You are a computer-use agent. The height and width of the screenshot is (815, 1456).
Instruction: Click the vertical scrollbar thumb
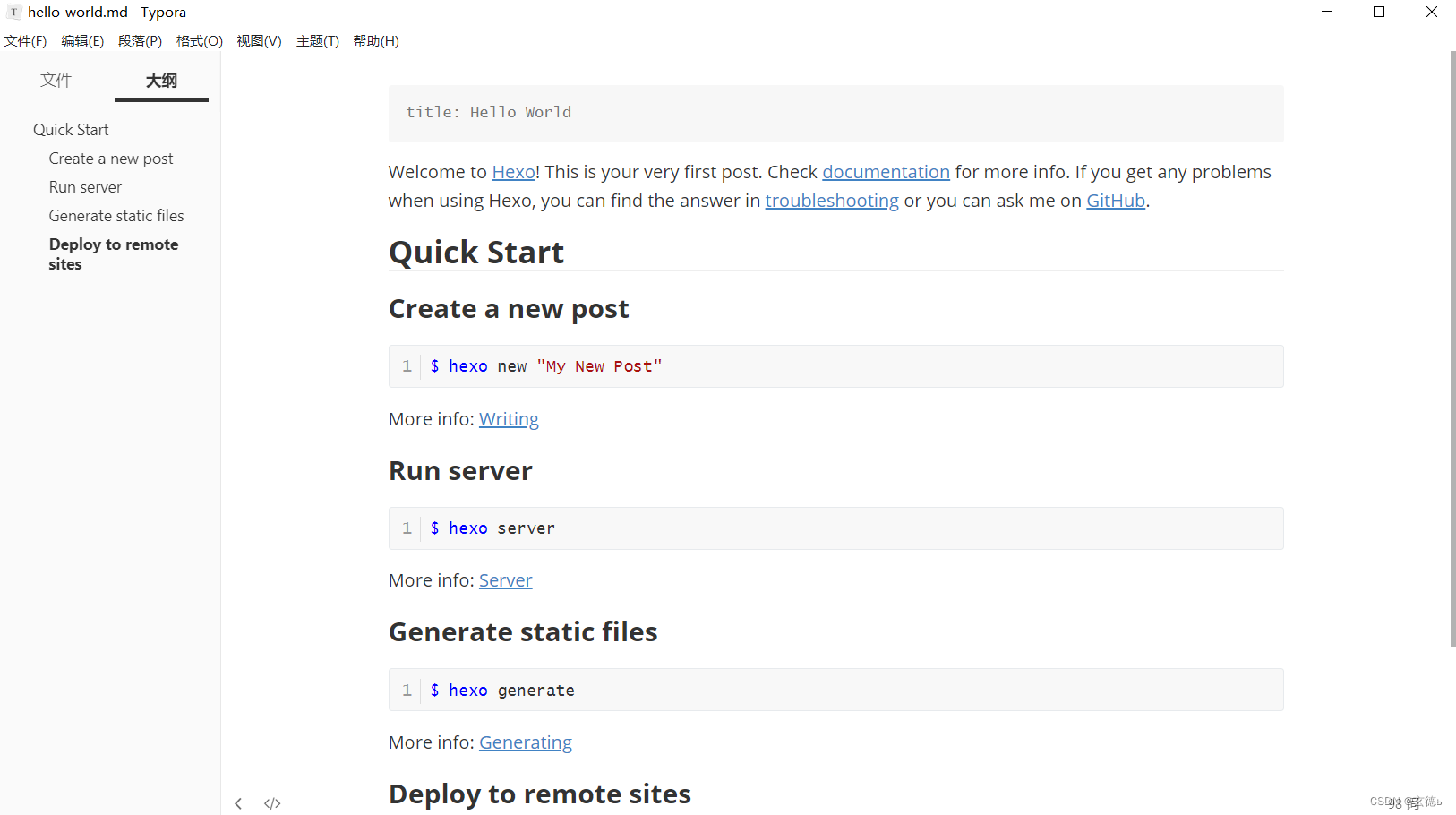pyautogui.click(x=1452, y=348)
